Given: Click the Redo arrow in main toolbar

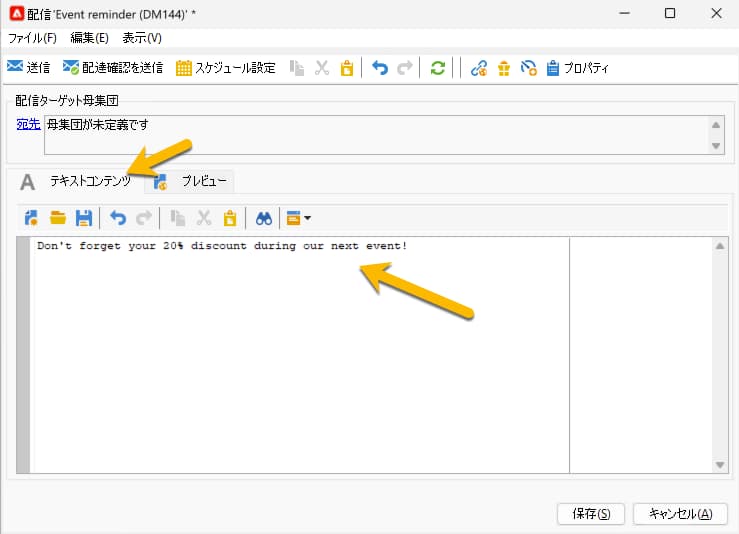Looking at the screenshot, I should point(404,68).
